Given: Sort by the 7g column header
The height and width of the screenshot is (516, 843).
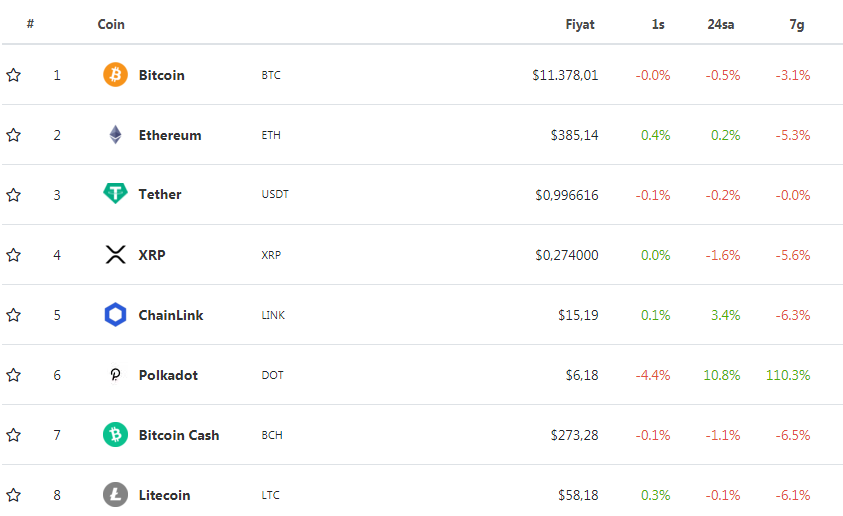Looking at the screenshot, I should click(797, 25).
